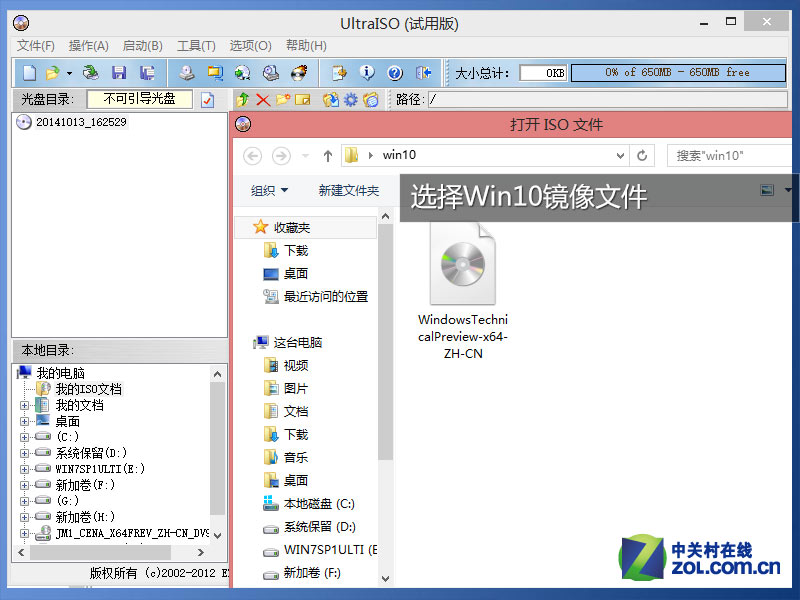Click the Add files icon
The width and height of the screenshot is (800, 600).
click(x=339, y=73)
